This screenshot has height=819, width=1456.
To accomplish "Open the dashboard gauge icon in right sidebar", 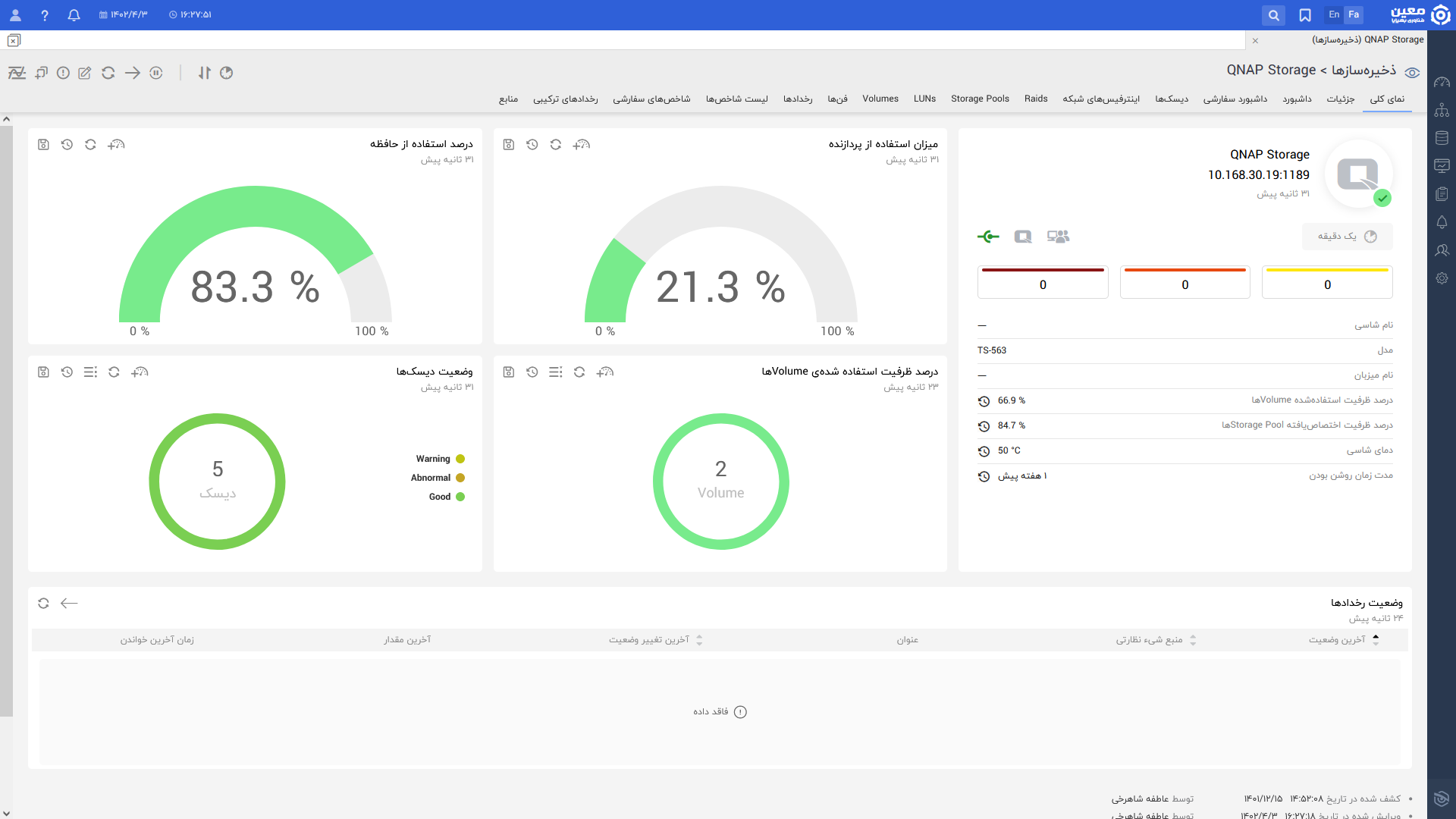I will tap(1442, 82).
